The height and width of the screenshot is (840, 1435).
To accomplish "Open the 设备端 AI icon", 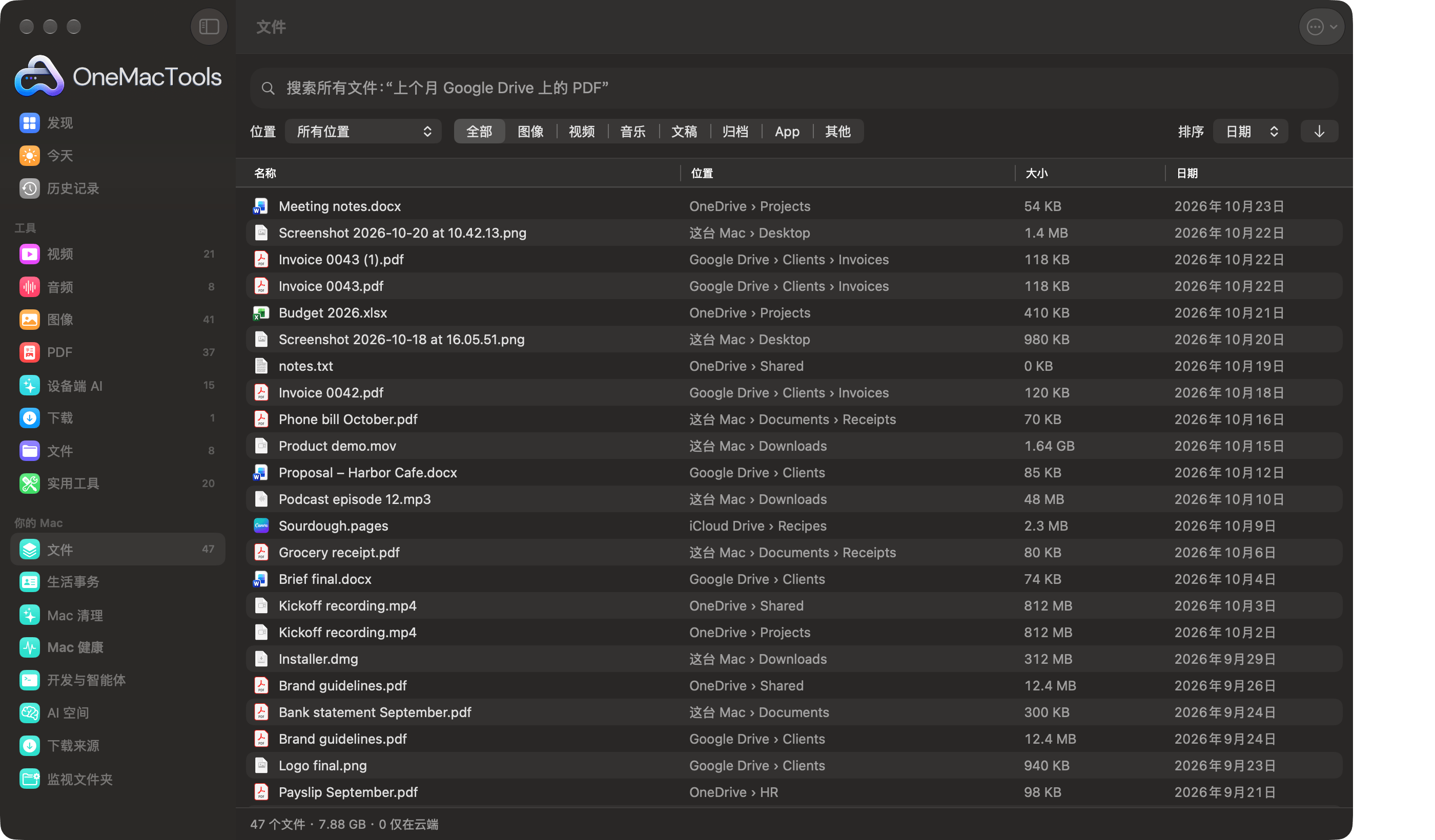I will pyautogui.click(x=30, y=385).
